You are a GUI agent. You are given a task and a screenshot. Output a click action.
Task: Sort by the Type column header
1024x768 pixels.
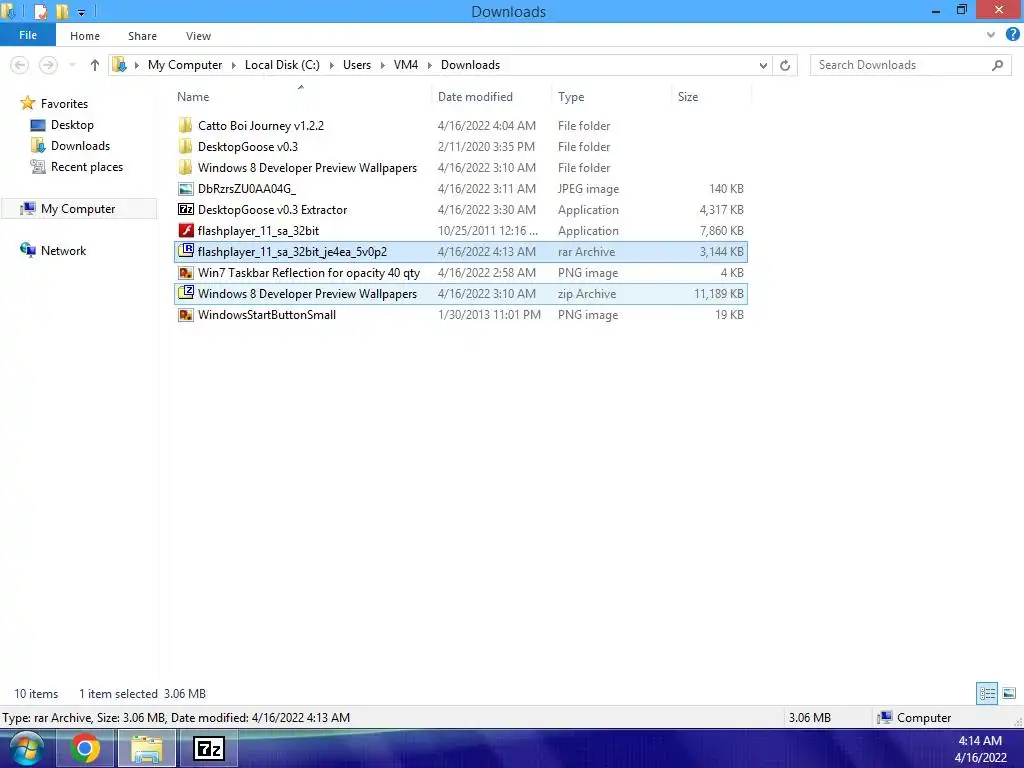pos(571,97)
